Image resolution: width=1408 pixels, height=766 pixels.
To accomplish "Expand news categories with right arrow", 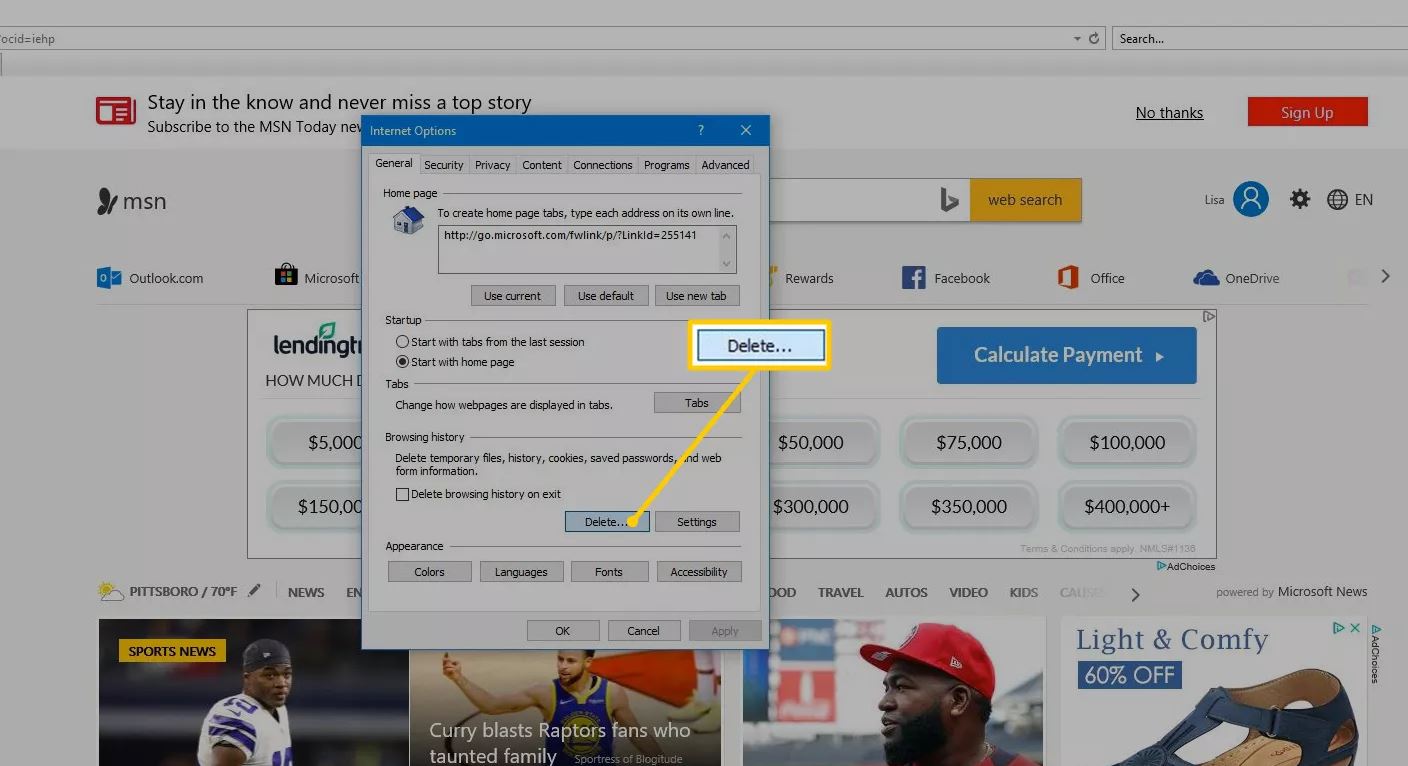I will pos(1135,595).
